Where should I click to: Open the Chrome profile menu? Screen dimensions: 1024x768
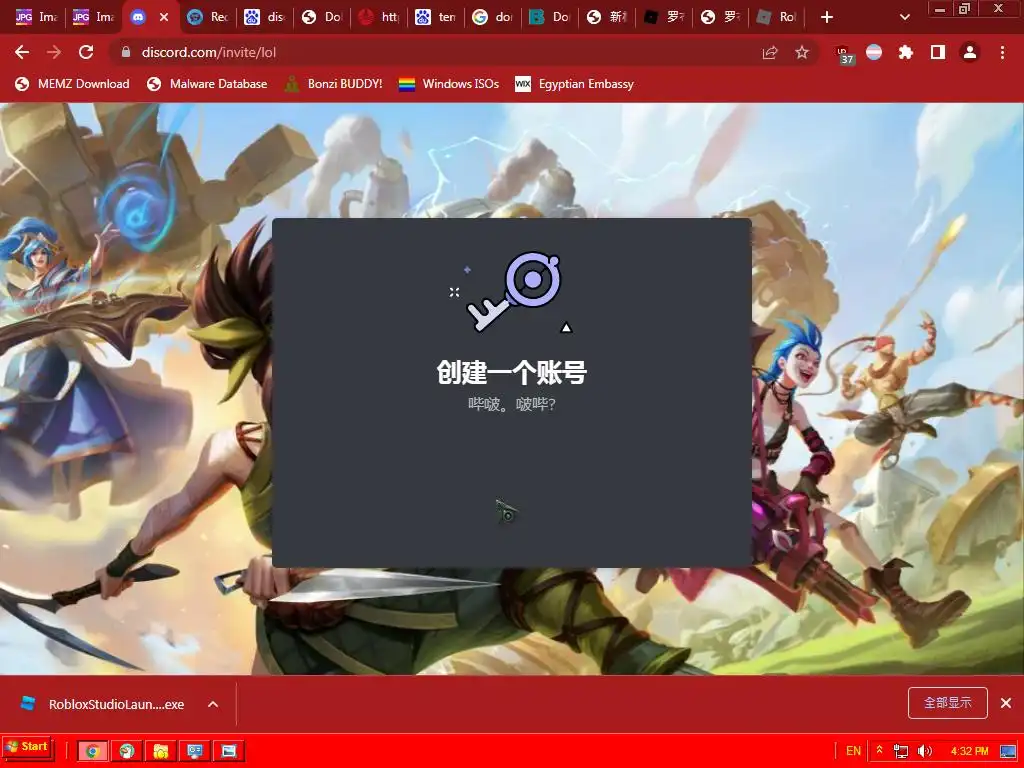click(970, 52)
